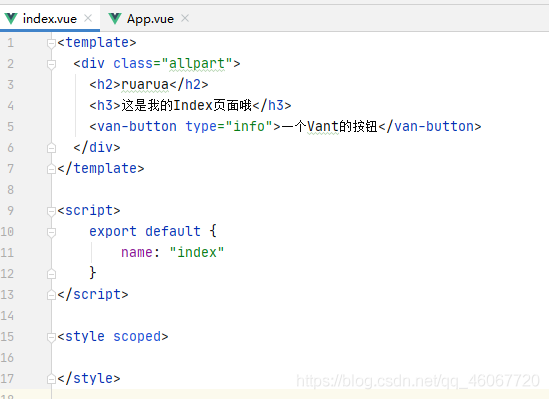The width and height of the screenshot is (549, 399).
Task: Select the index.vue tab
Action: pyautogui.click(x=50, y=19)
